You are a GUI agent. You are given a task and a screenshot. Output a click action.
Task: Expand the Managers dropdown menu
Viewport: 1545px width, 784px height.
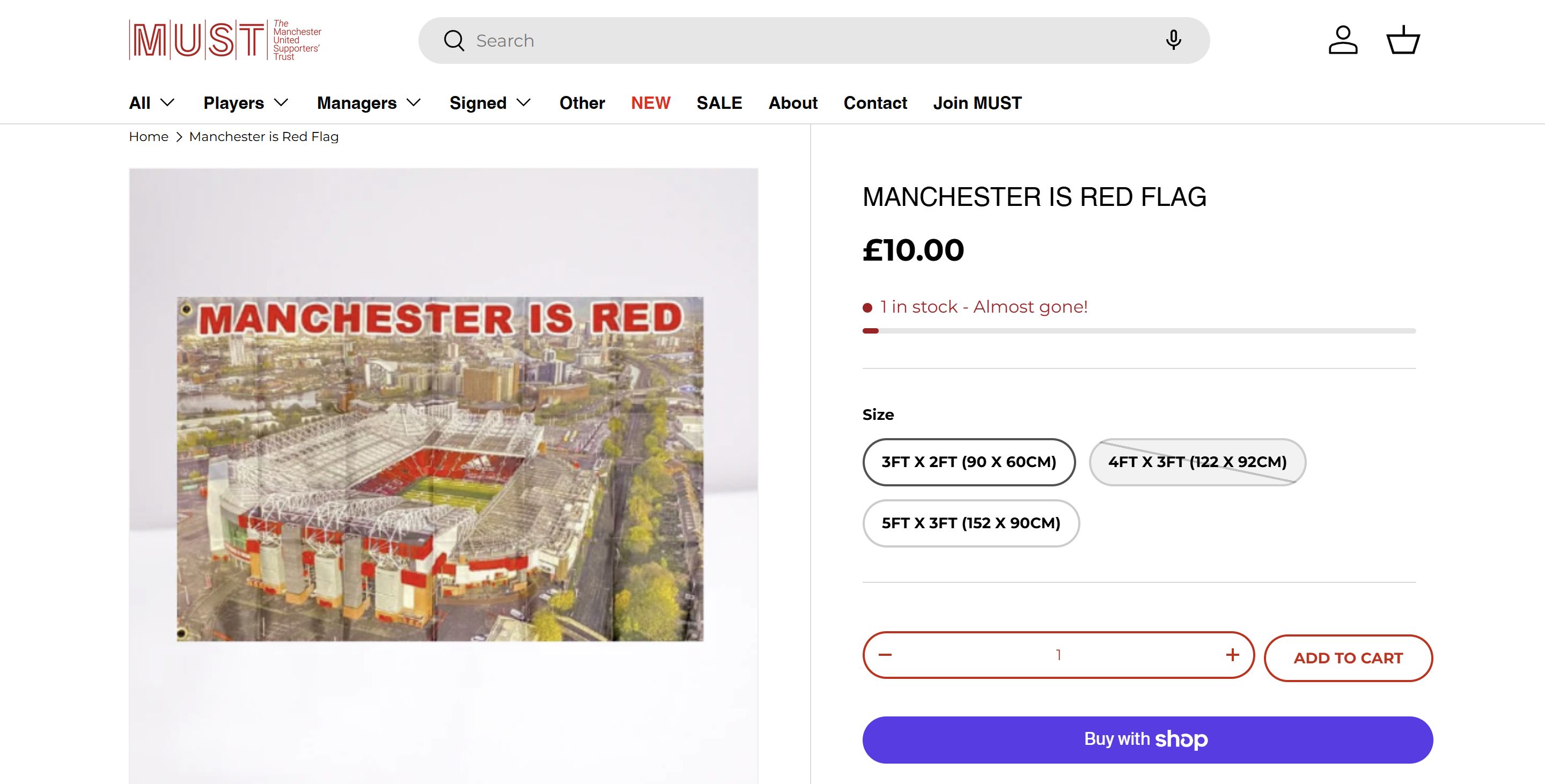tap(368, 103)
